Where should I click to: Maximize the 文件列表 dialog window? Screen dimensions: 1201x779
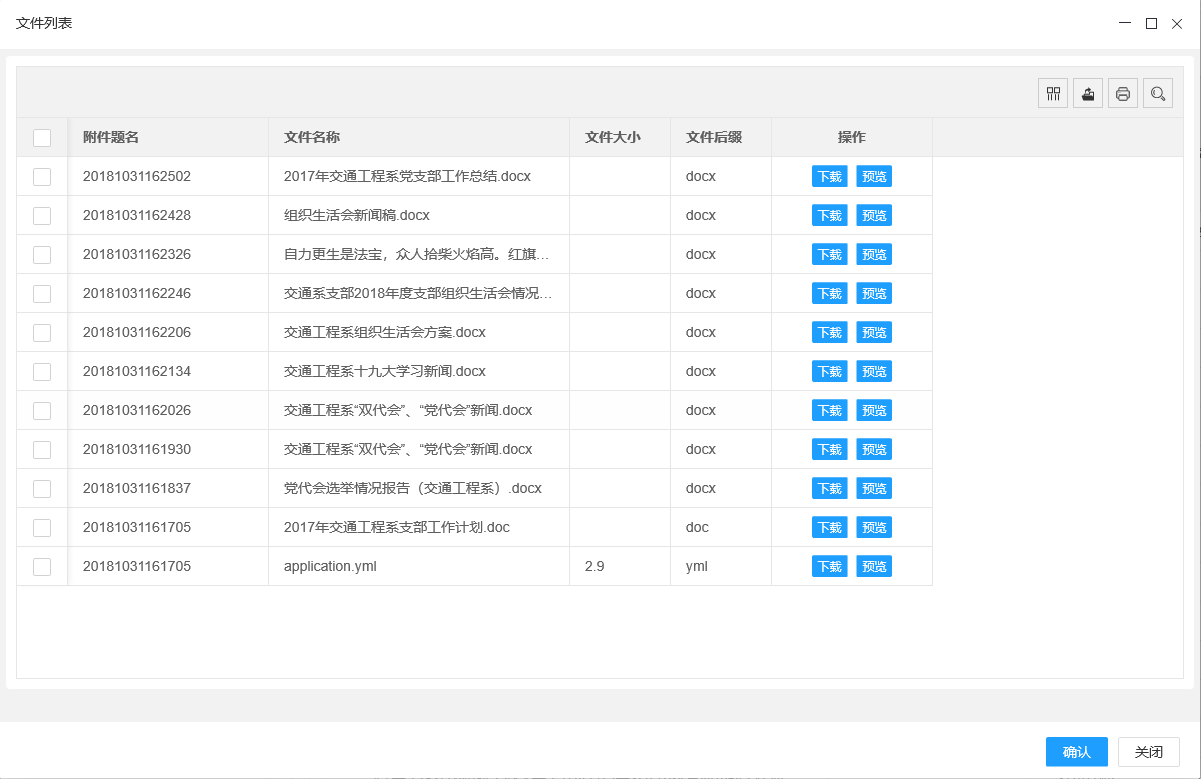(1151, 23)
